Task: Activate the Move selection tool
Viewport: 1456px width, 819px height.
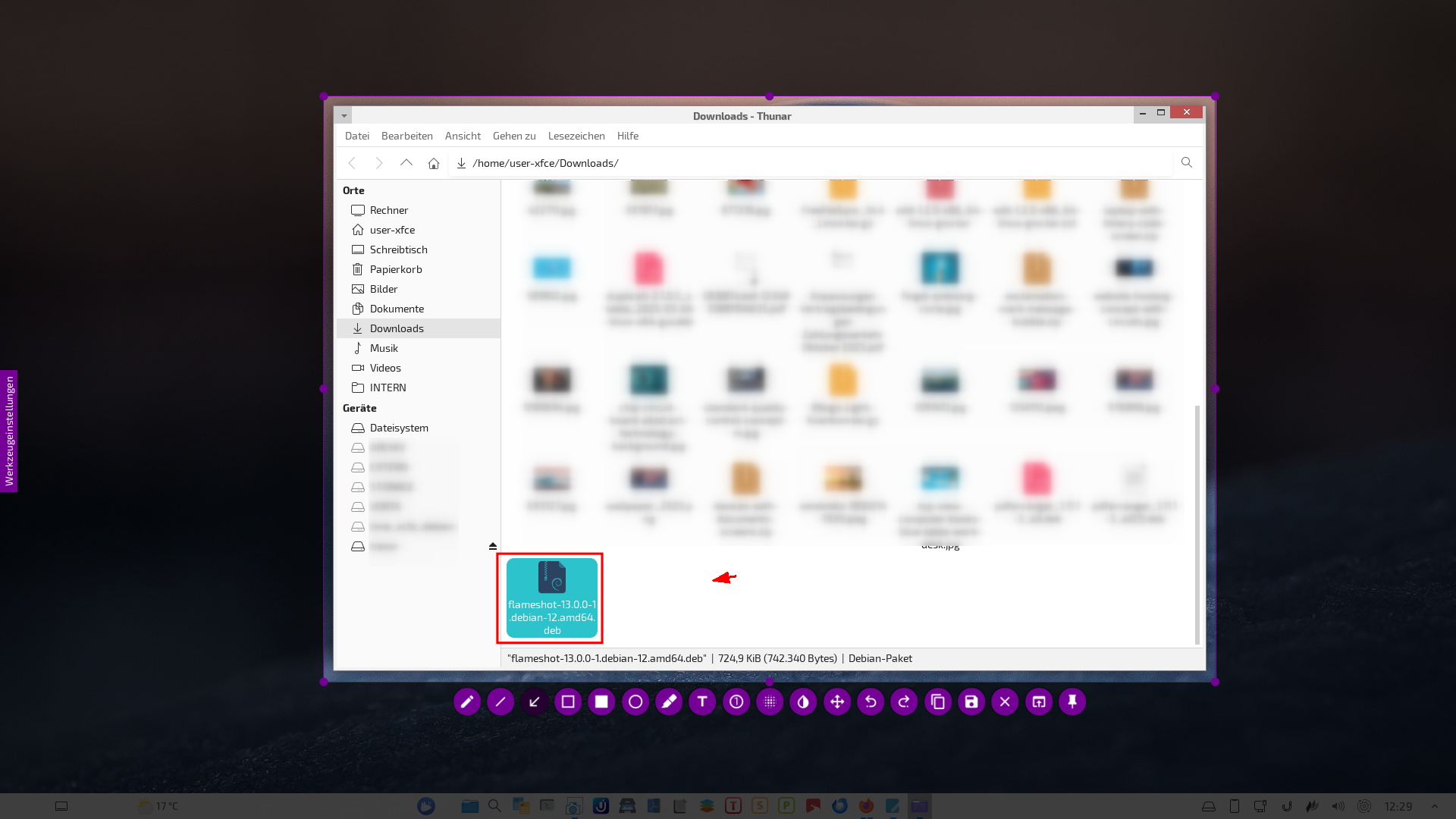Action: click(x=837, y=702)
